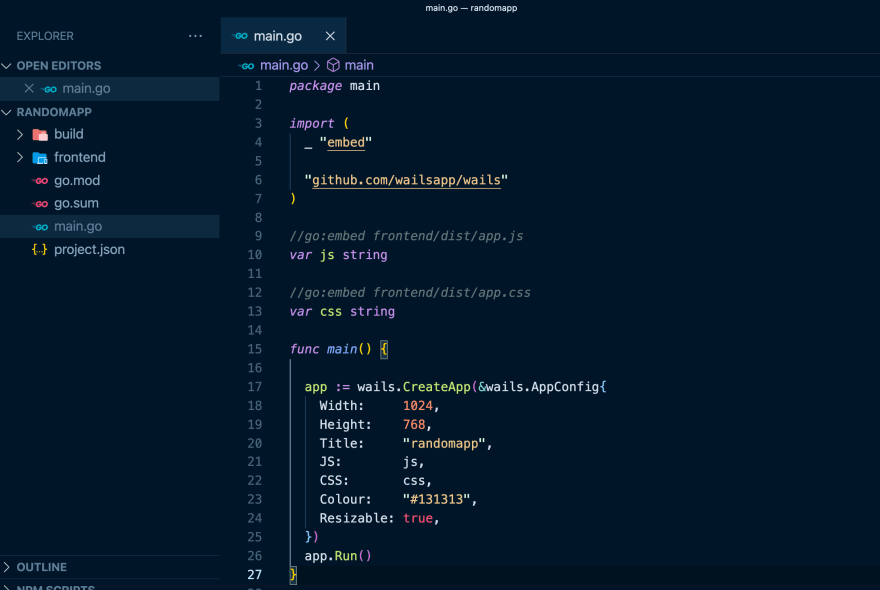This screenshot has width=880, height=590.
Task: Expand the build folder chevron
Action: pos(20,135)
